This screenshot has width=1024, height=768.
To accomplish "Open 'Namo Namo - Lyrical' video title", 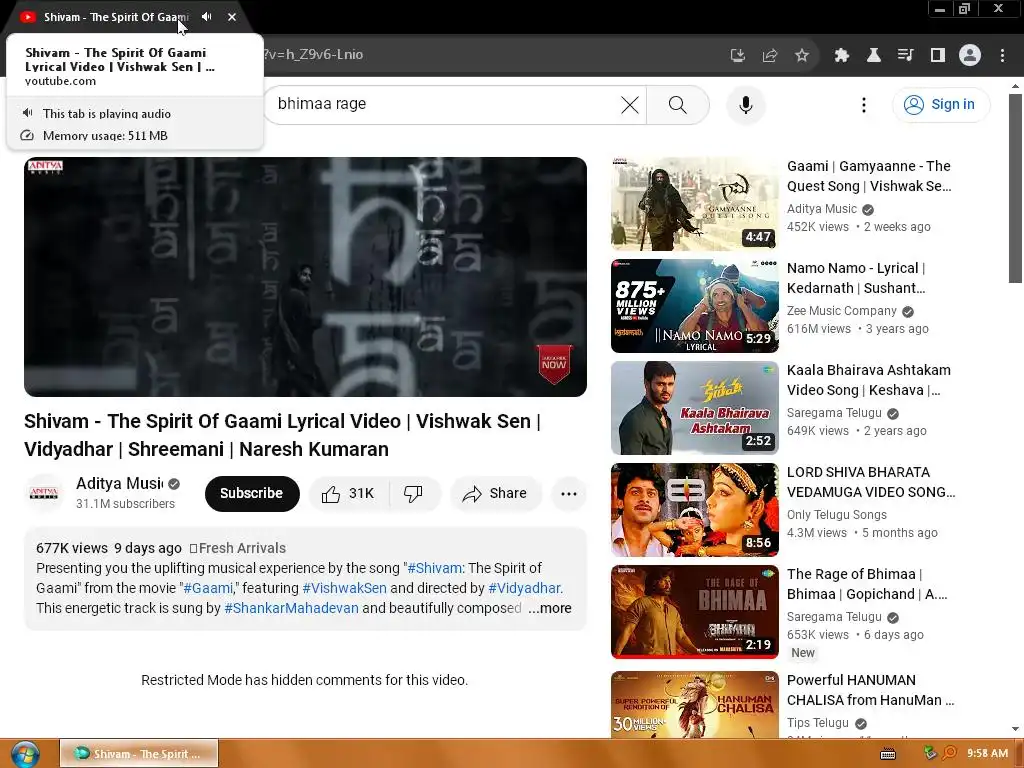I will click(x=856, y=278).
